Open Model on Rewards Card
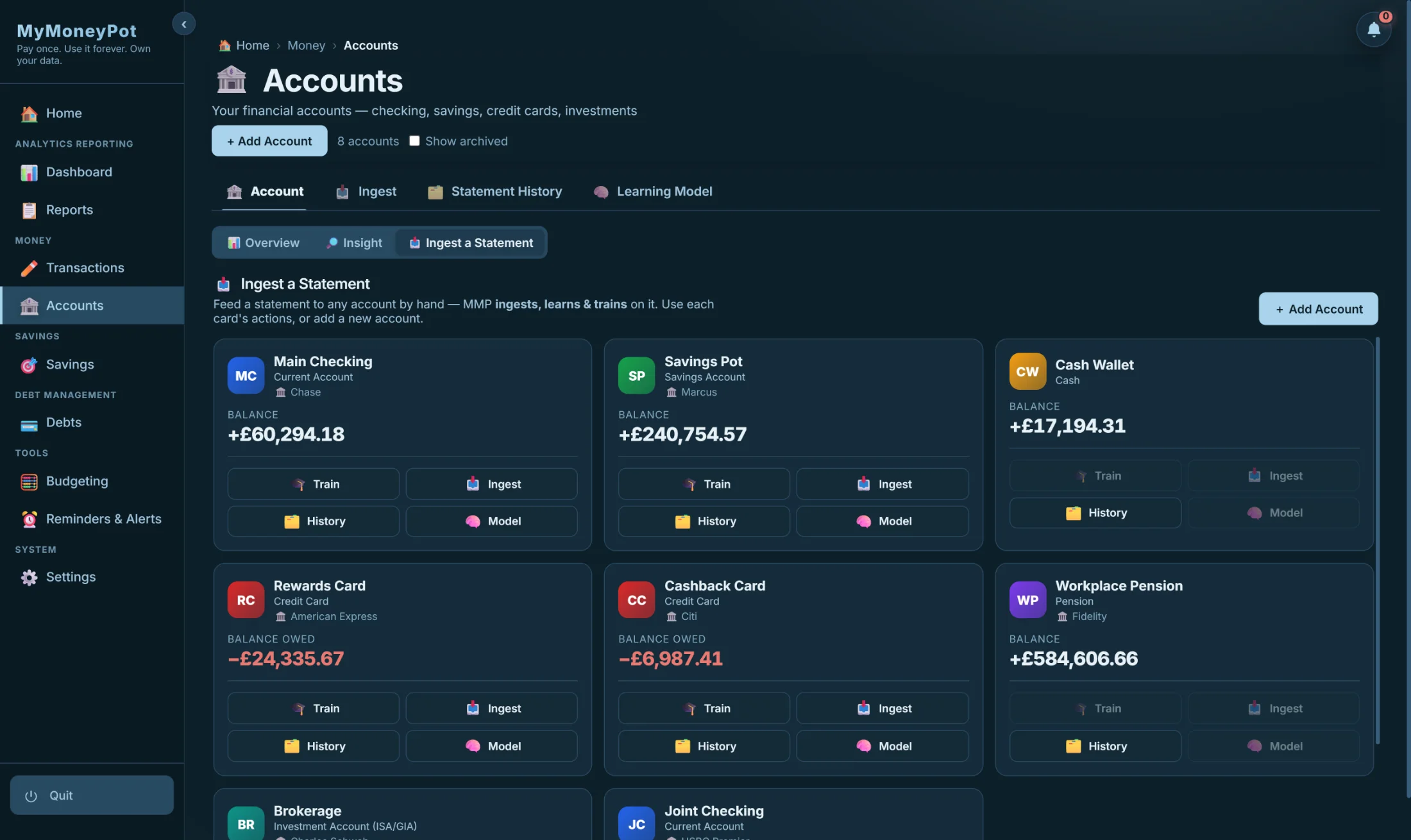1411x840 pixels. click(x=492, y=746)
